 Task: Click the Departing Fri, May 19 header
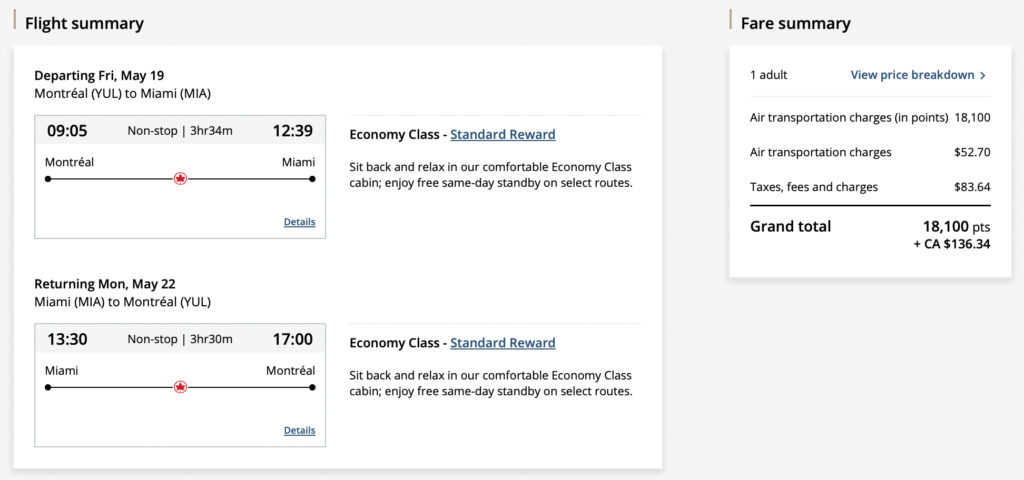(x=99, y=75)
